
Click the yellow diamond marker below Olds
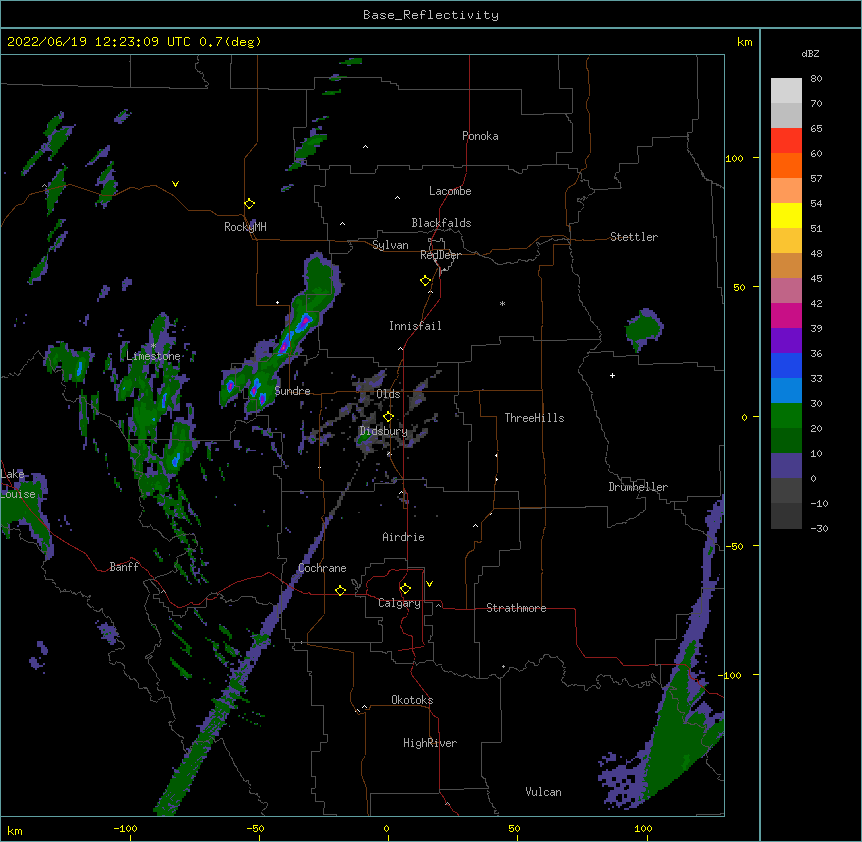coord(388,416)
